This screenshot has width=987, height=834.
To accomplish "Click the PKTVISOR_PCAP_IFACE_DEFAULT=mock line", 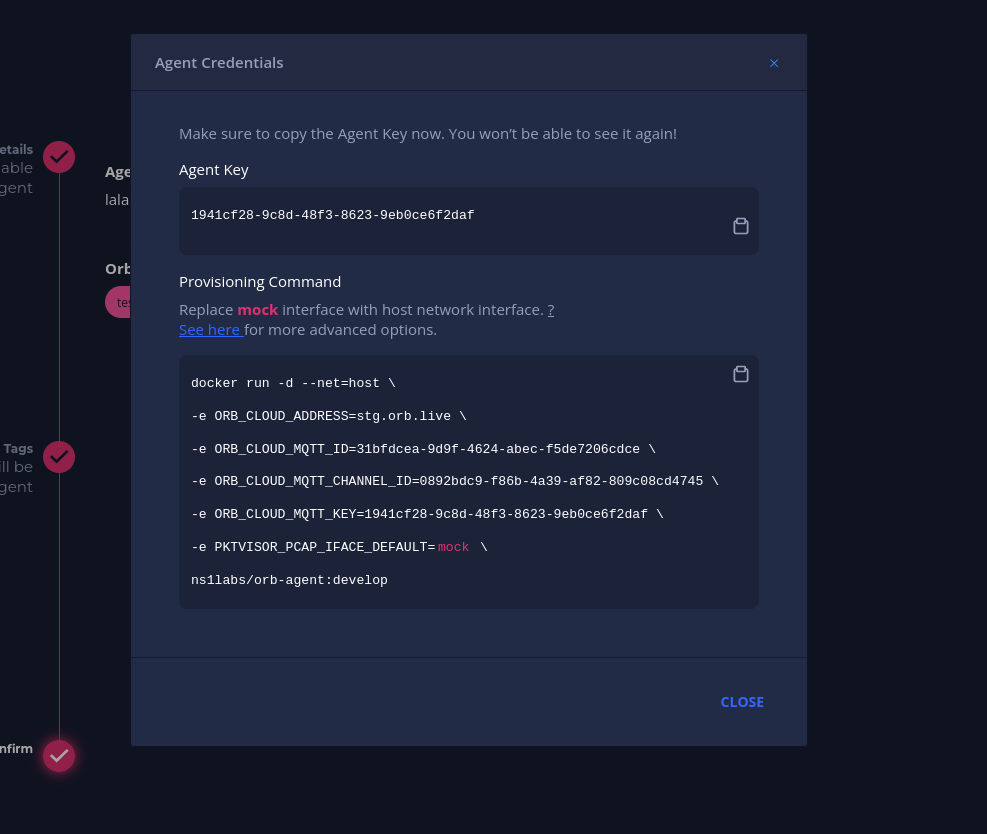I will (x=339, y=547).
